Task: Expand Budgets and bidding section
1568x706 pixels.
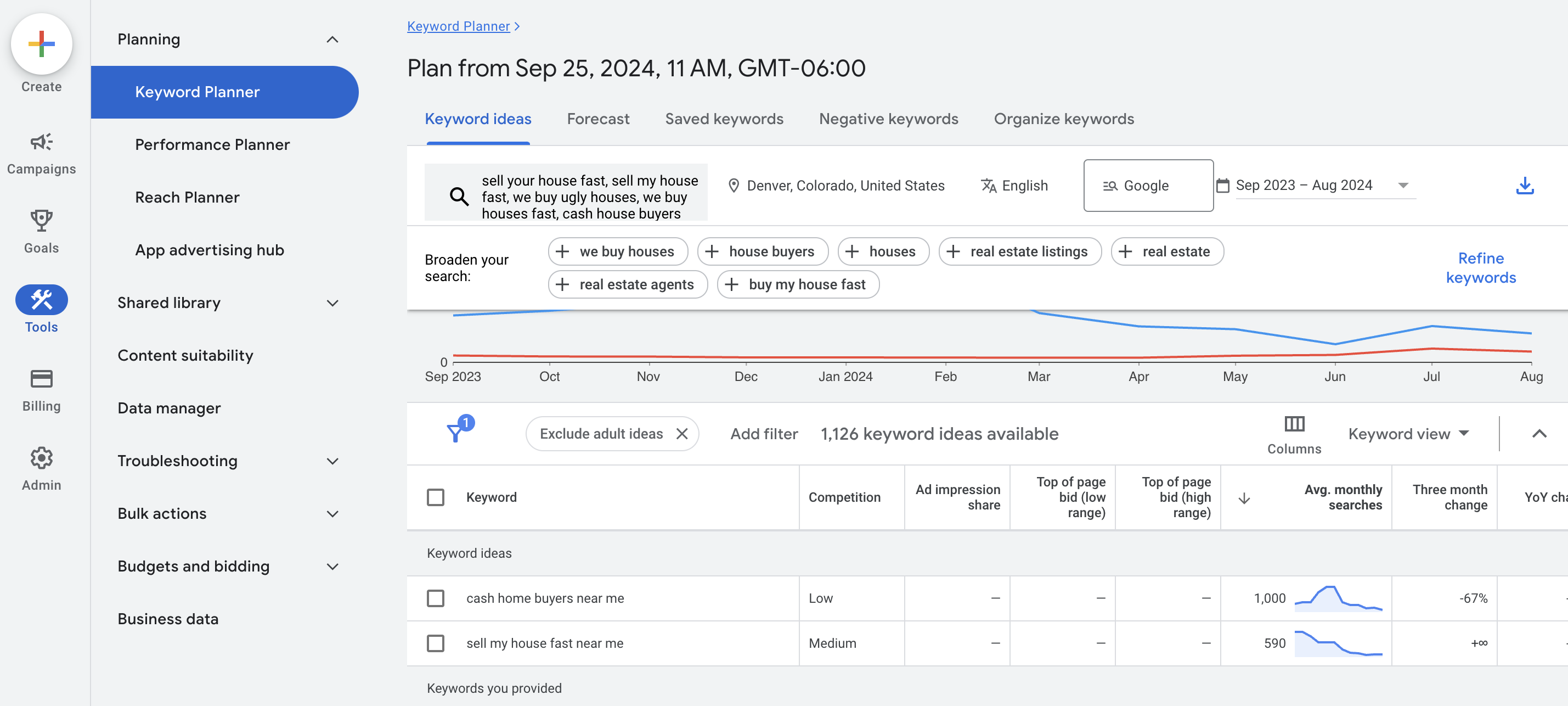Action: [x=332, y=567]
